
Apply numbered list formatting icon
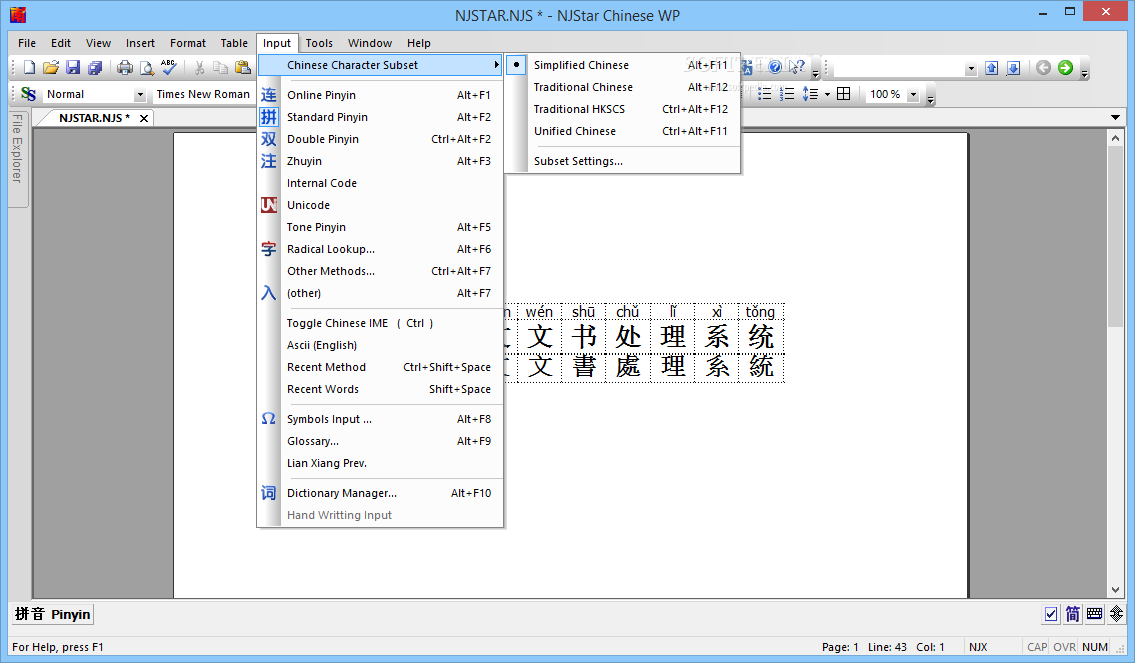point(787,94)
